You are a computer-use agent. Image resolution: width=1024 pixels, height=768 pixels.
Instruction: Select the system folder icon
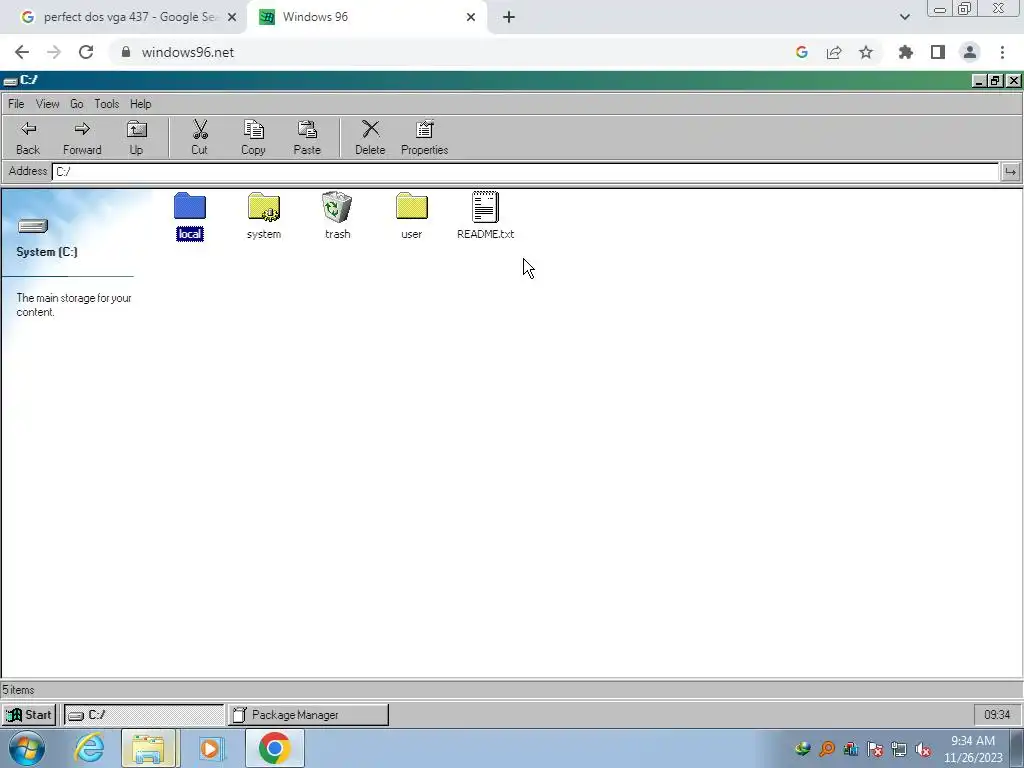click(x=264, y=216)
